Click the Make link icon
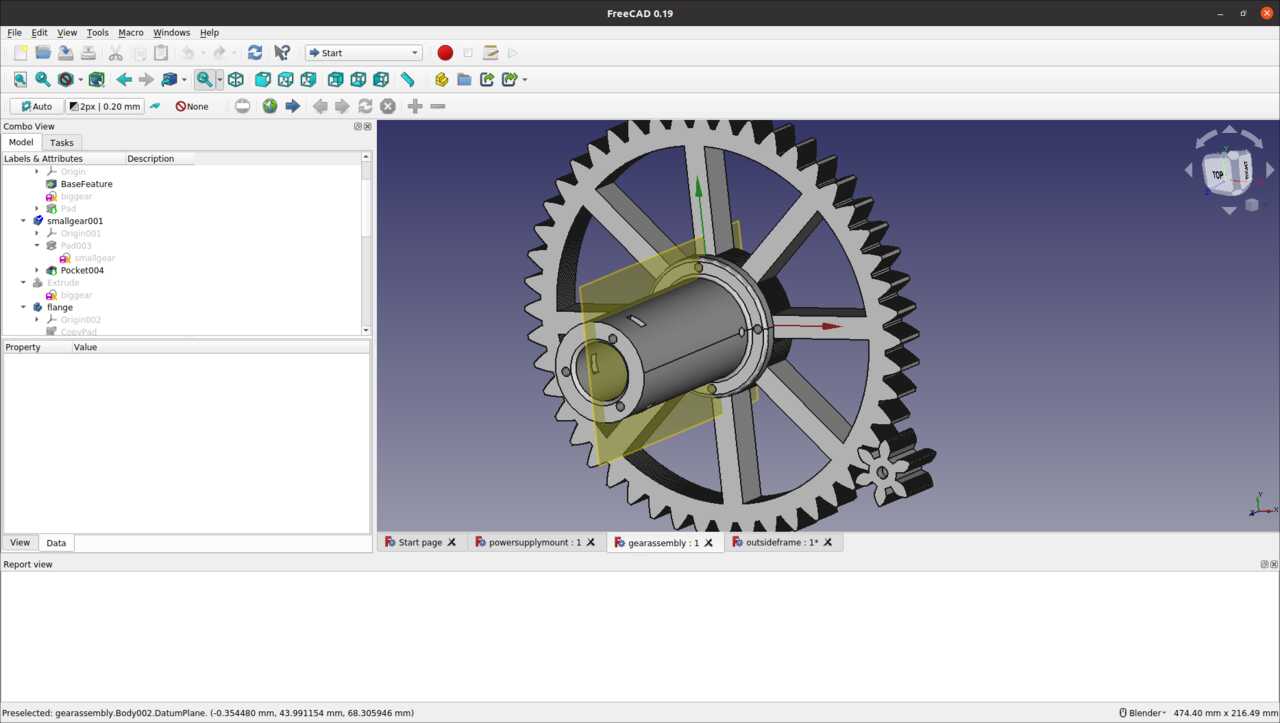Screen dimensions: 1280x723 point(487,79)
